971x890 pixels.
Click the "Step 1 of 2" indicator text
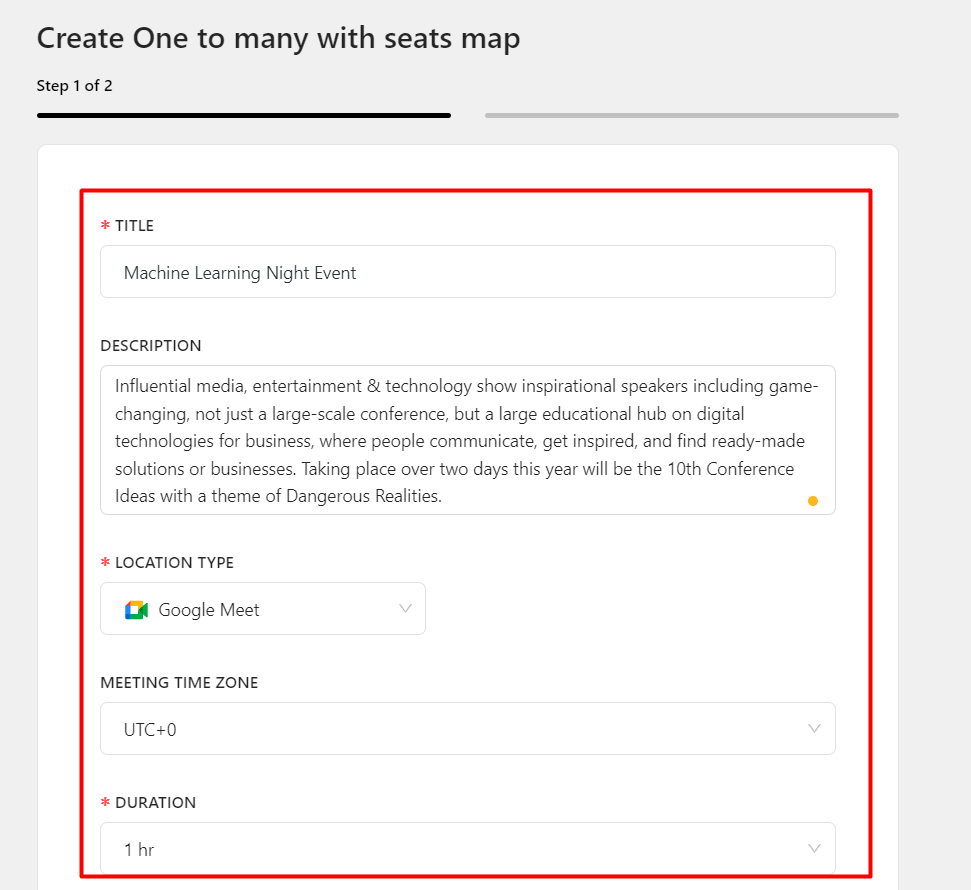[x=75, y=86]
